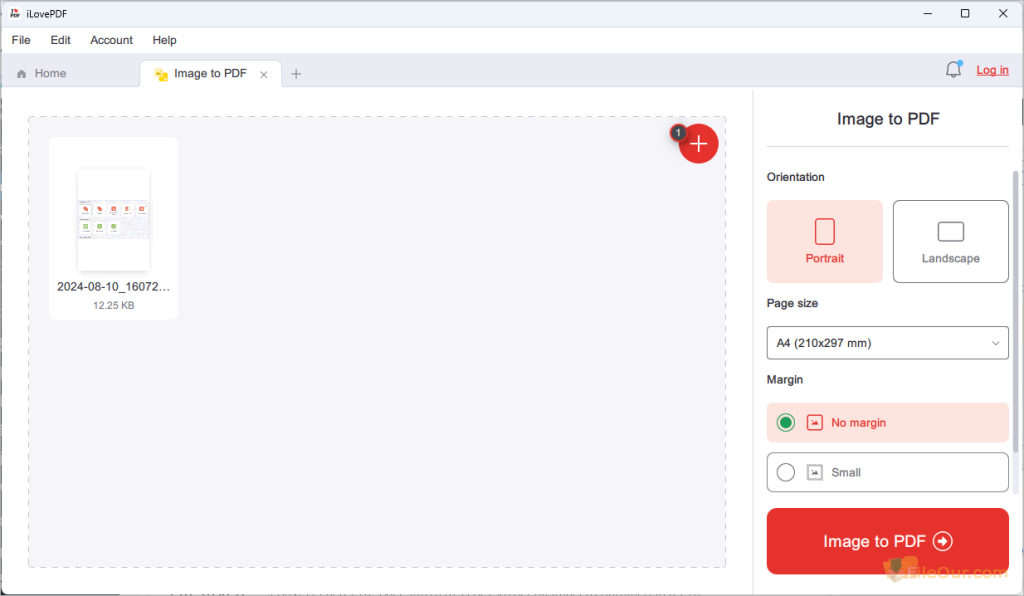Open the File menu

[x=20, y=40]
